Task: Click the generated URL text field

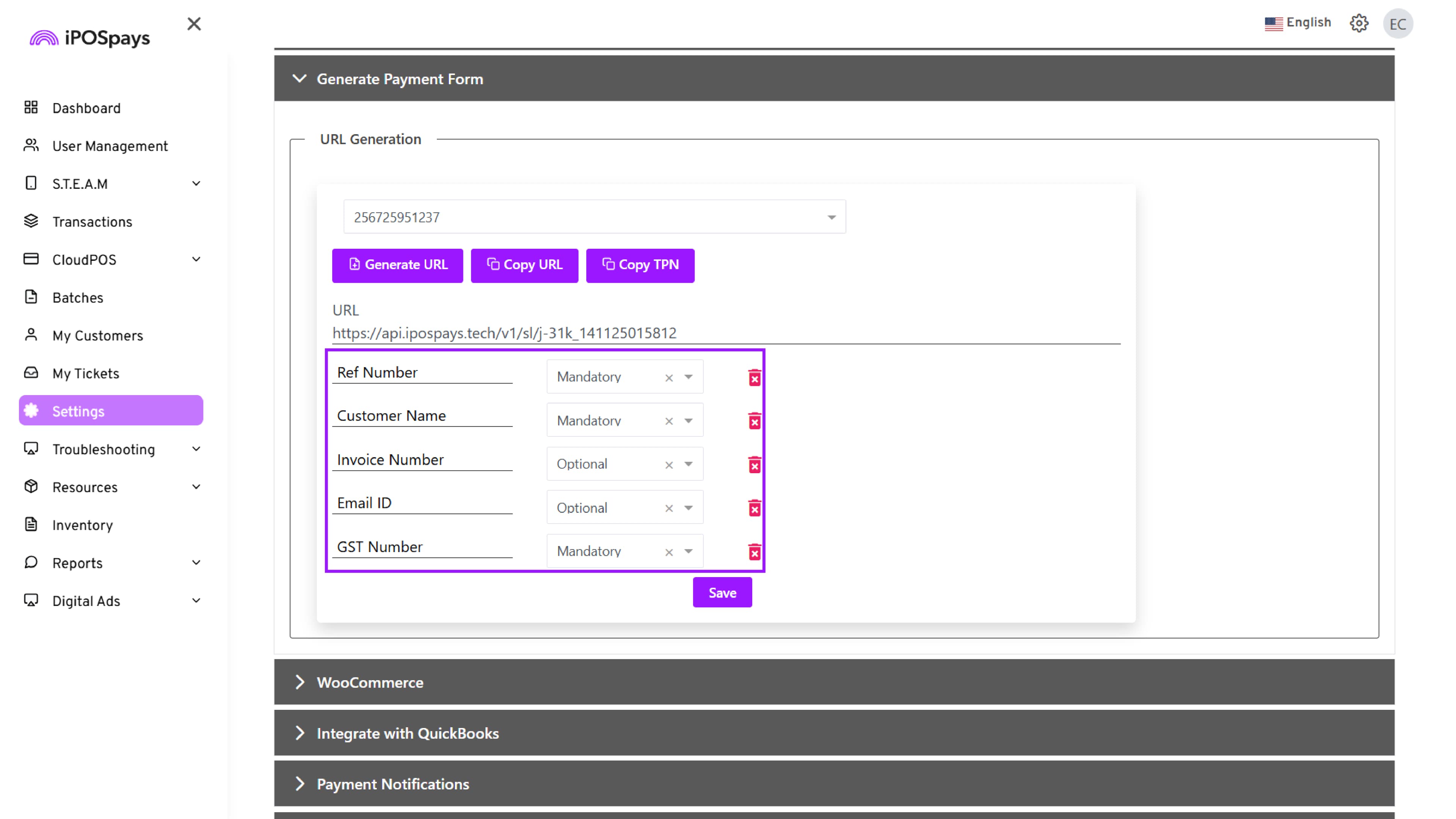Action: pos(726,334)
